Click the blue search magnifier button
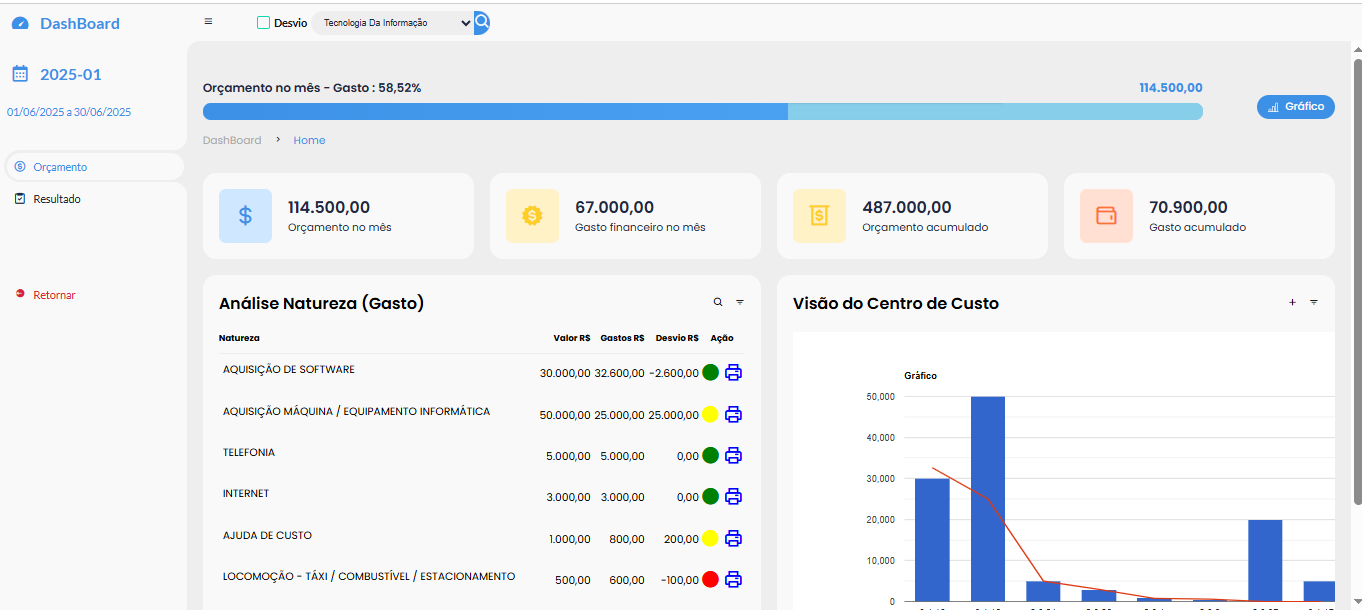The image size is (1362, 610). point(481,22)
